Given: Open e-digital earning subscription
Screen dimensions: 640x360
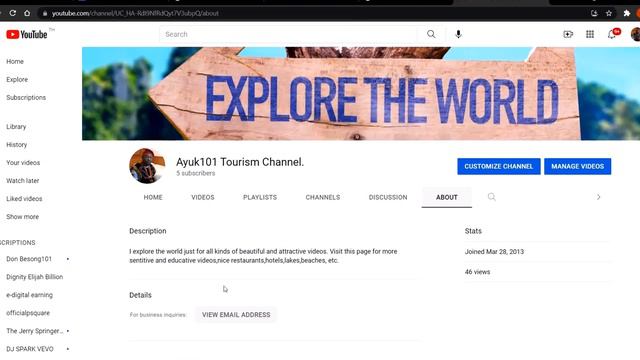Looking at the screenshot, I should point(29,295).
